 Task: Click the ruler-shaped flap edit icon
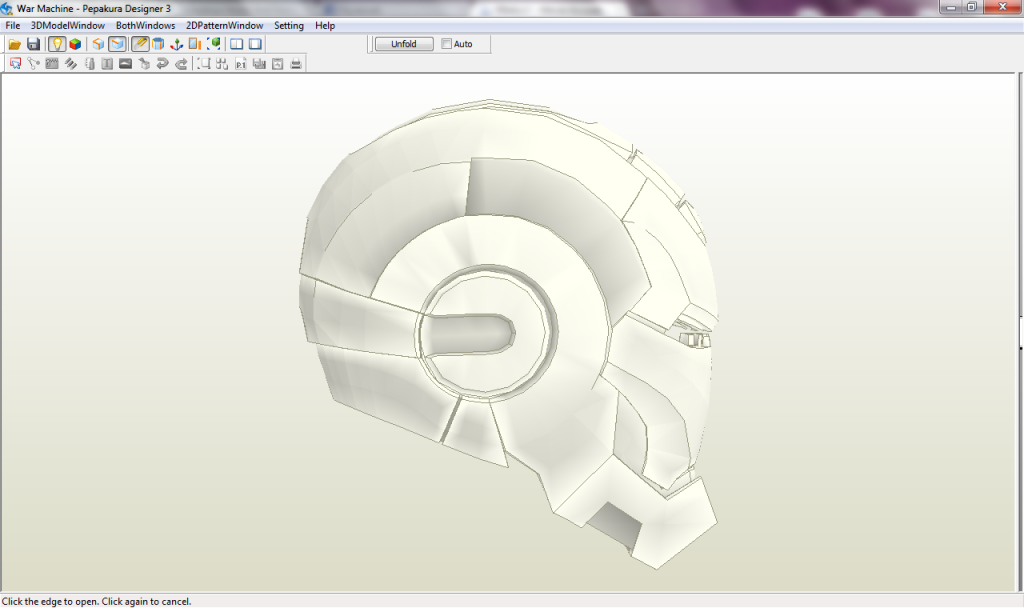click(x=52, y=63)
